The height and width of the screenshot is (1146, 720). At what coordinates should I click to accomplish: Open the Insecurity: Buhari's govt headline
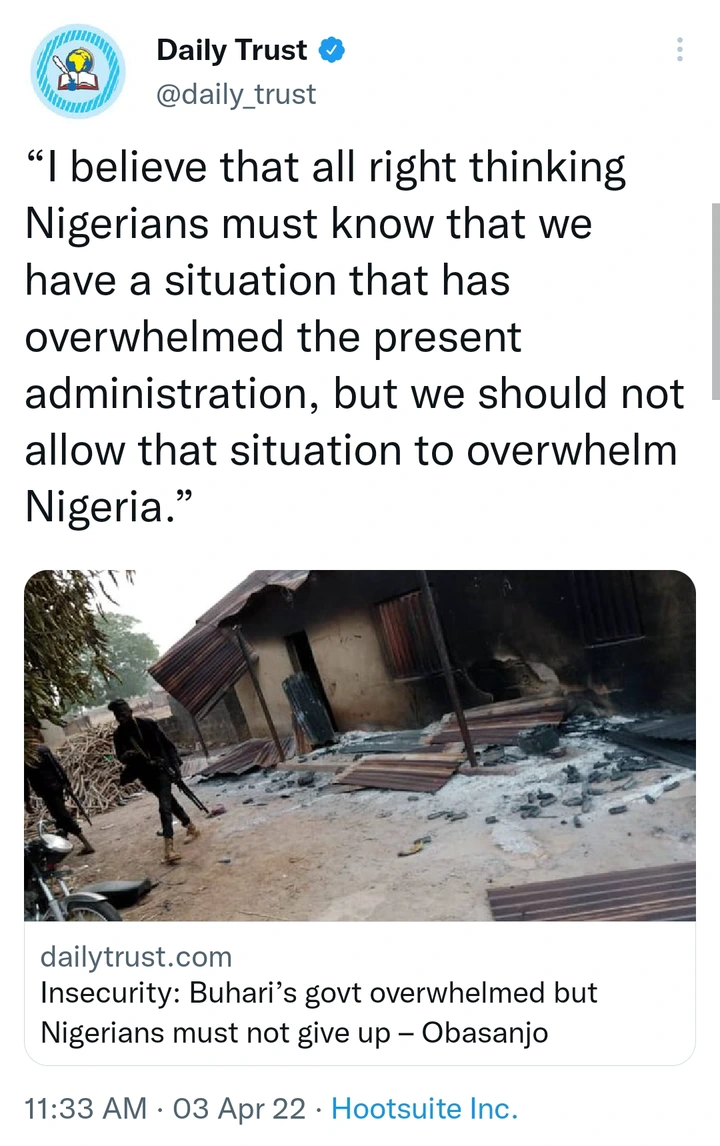pos(319,1013)
